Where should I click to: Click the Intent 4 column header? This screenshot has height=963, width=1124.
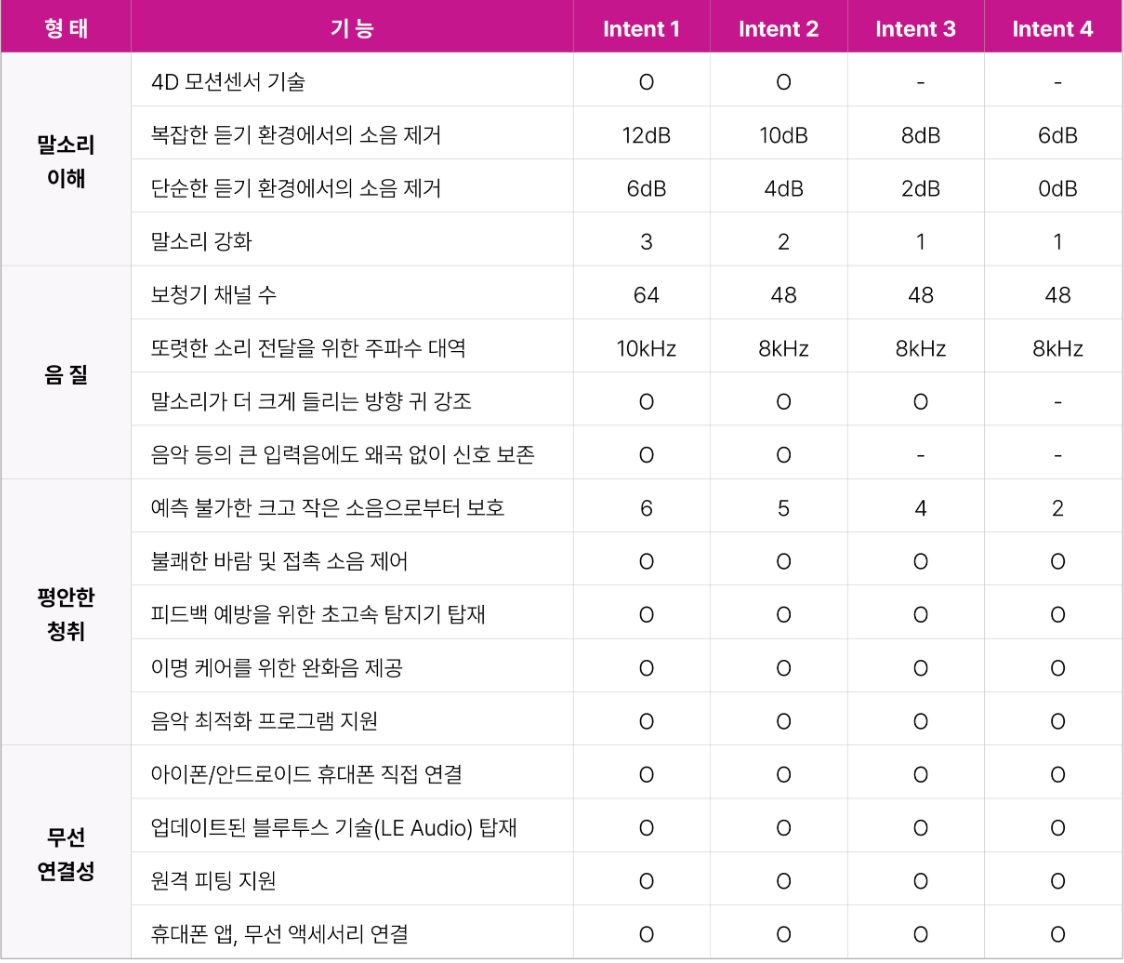click(x=1052, y=29)
